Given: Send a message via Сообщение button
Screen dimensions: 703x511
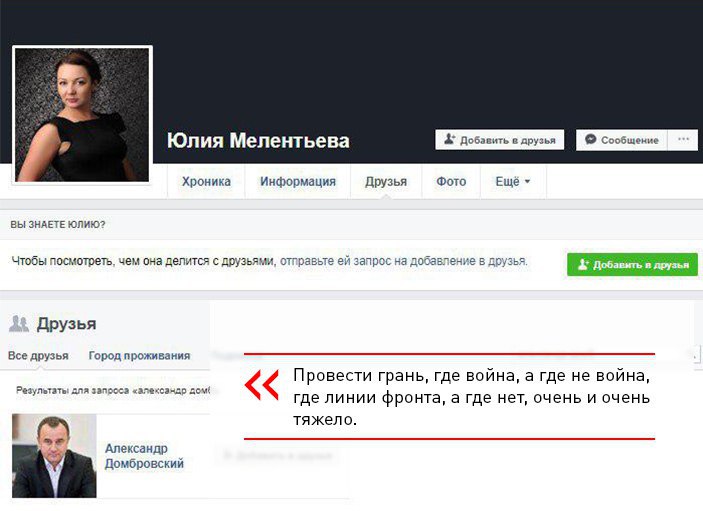Looking at the screenshot, I should [622, 140].
